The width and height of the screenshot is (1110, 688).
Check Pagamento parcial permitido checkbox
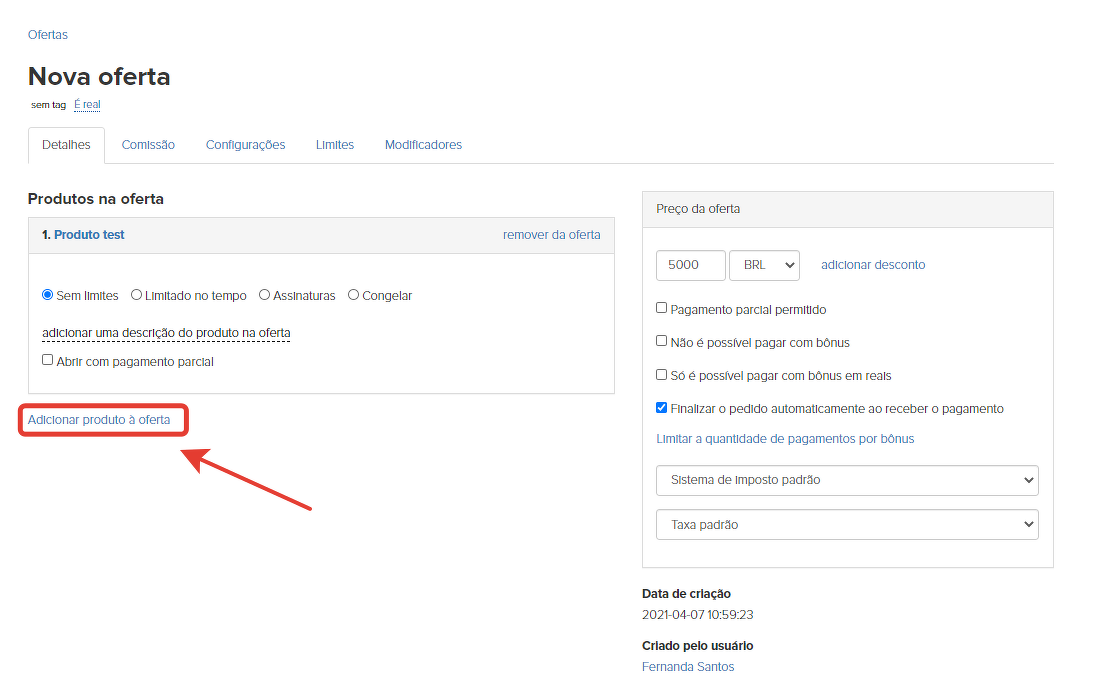tap(662, 308)
